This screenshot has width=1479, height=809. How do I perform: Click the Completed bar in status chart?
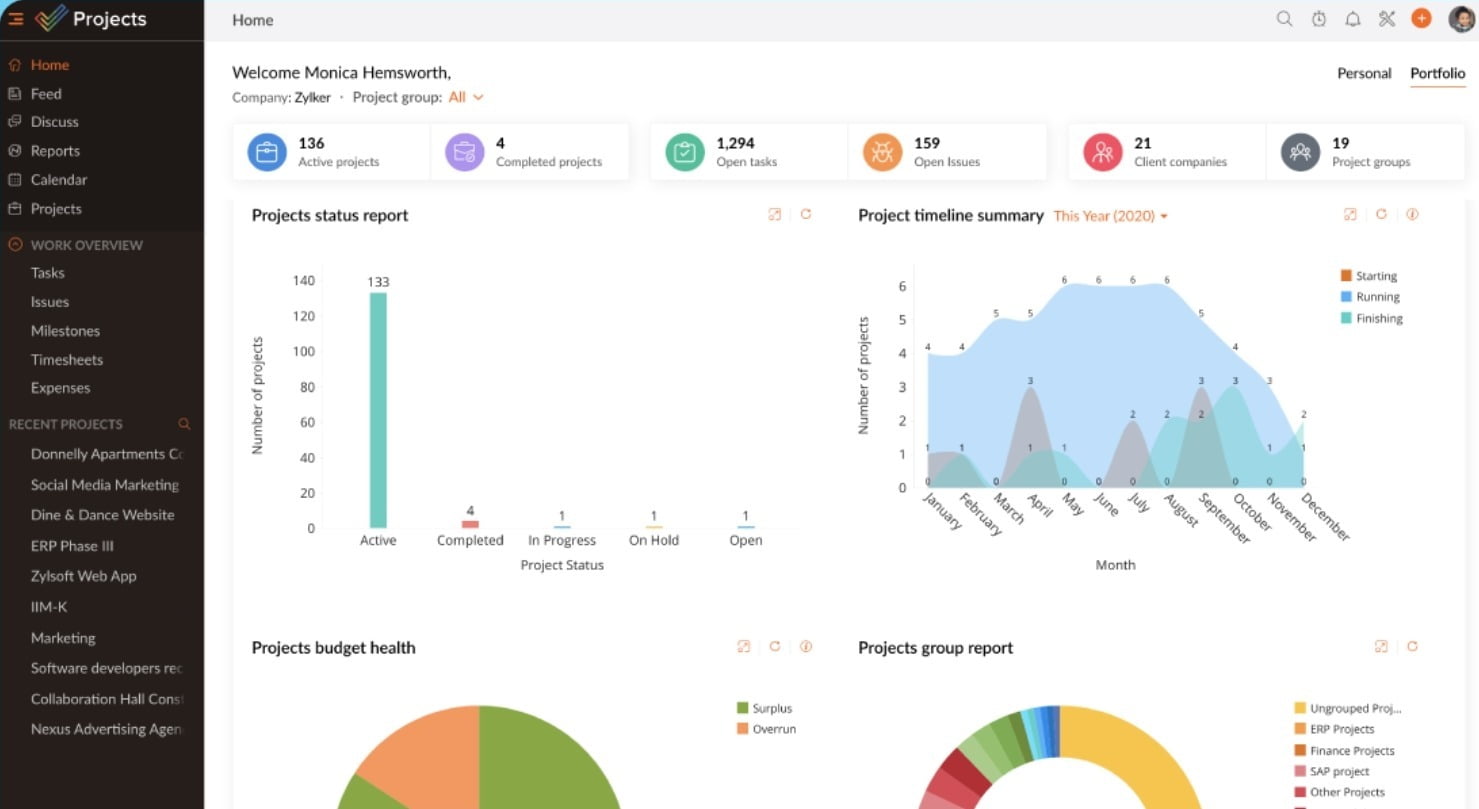470,524
